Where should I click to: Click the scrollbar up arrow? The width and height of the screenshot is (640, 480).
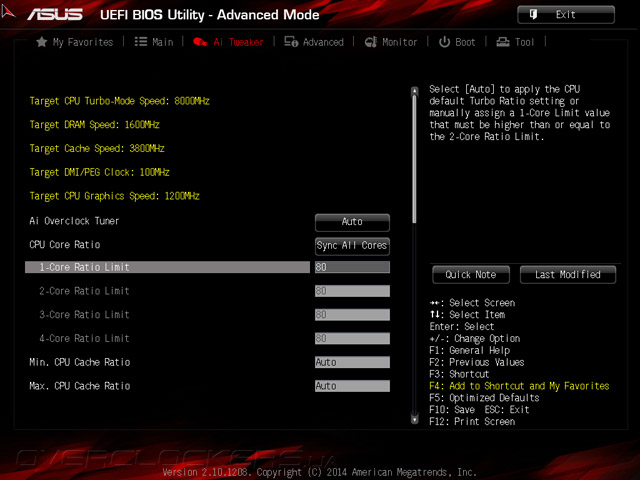pos(415,90)
